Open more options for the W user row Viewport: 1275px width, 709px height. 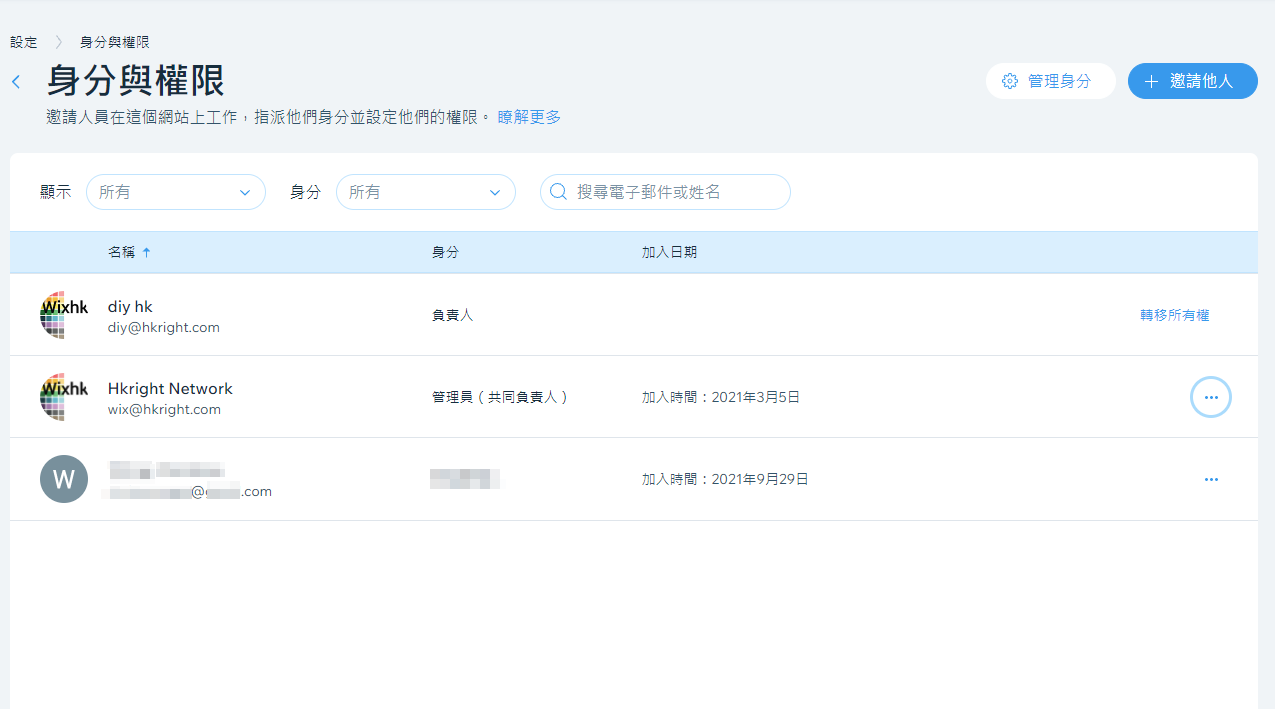click(x=1210, y=480)
